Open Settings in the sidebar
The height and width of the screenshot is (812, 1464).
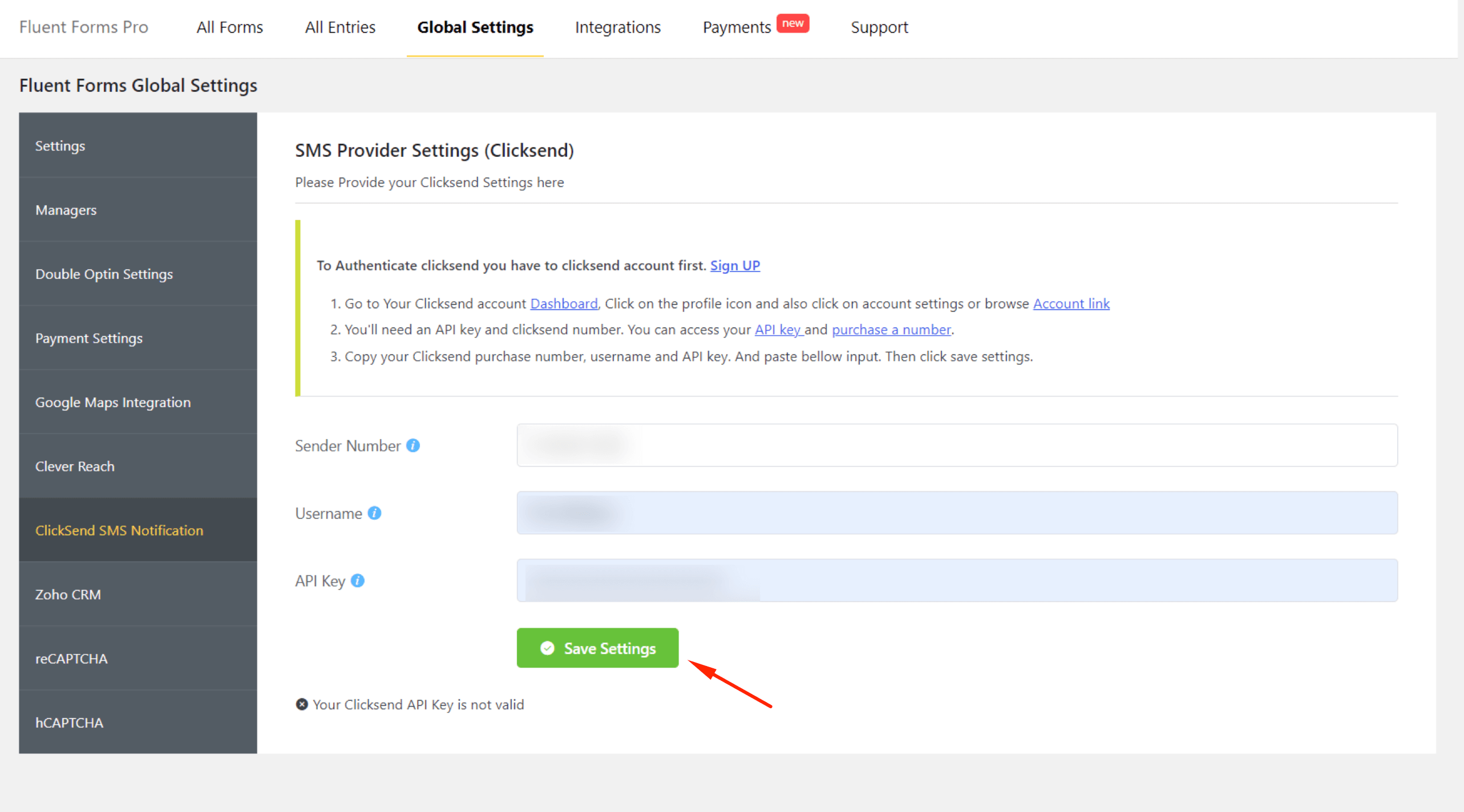pyautogui.click(x=138, y=145)
